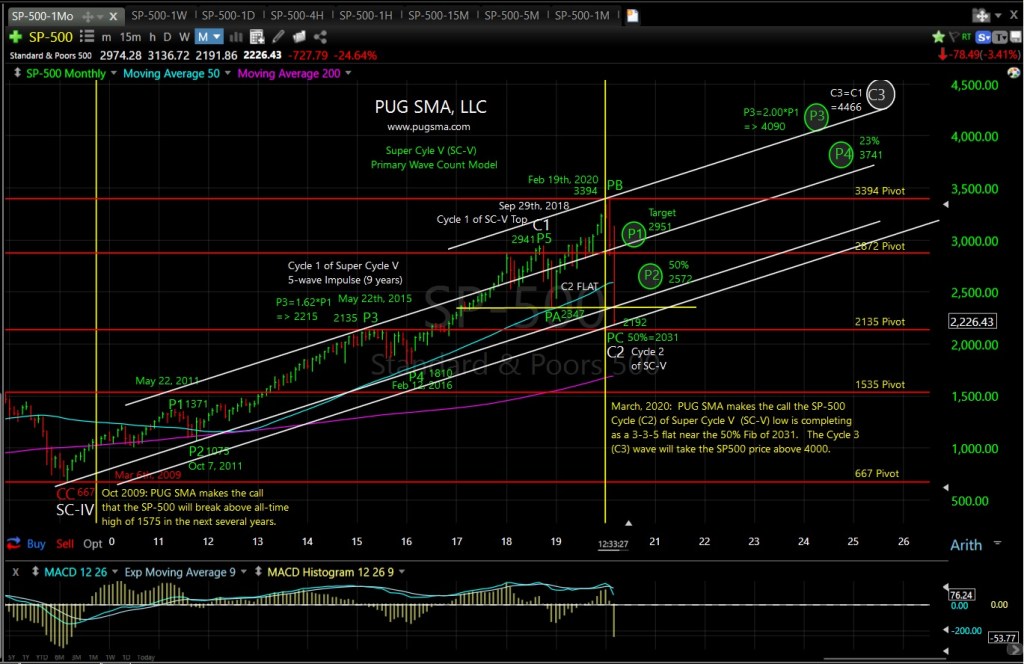The height and width of the screenshot is (664, 1024).
Task: Click the red-blue trade arrows icon beside Buy
Action: [x=14, y=543]
